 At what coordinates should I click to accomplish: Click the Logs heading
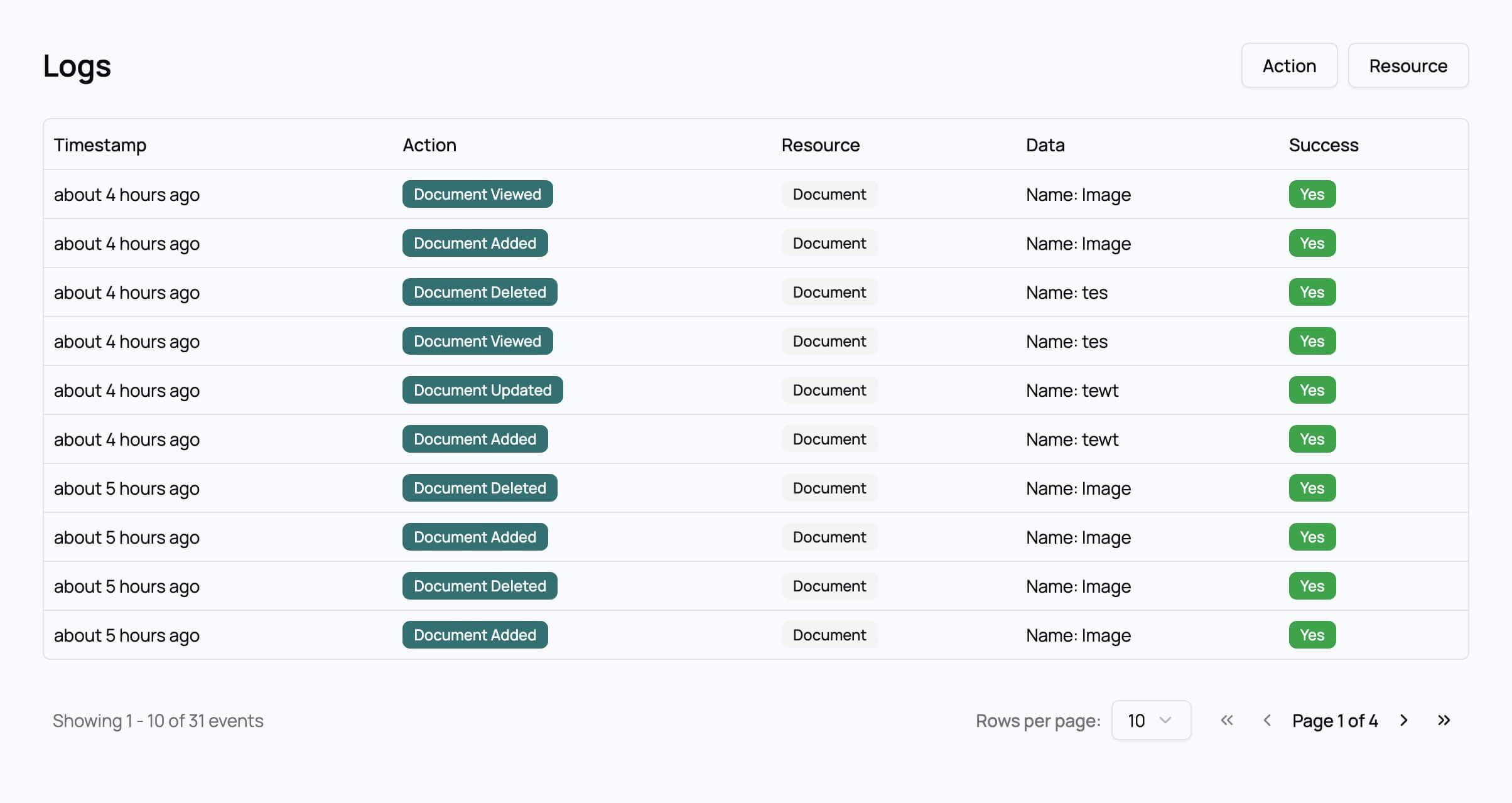(77, 67)
